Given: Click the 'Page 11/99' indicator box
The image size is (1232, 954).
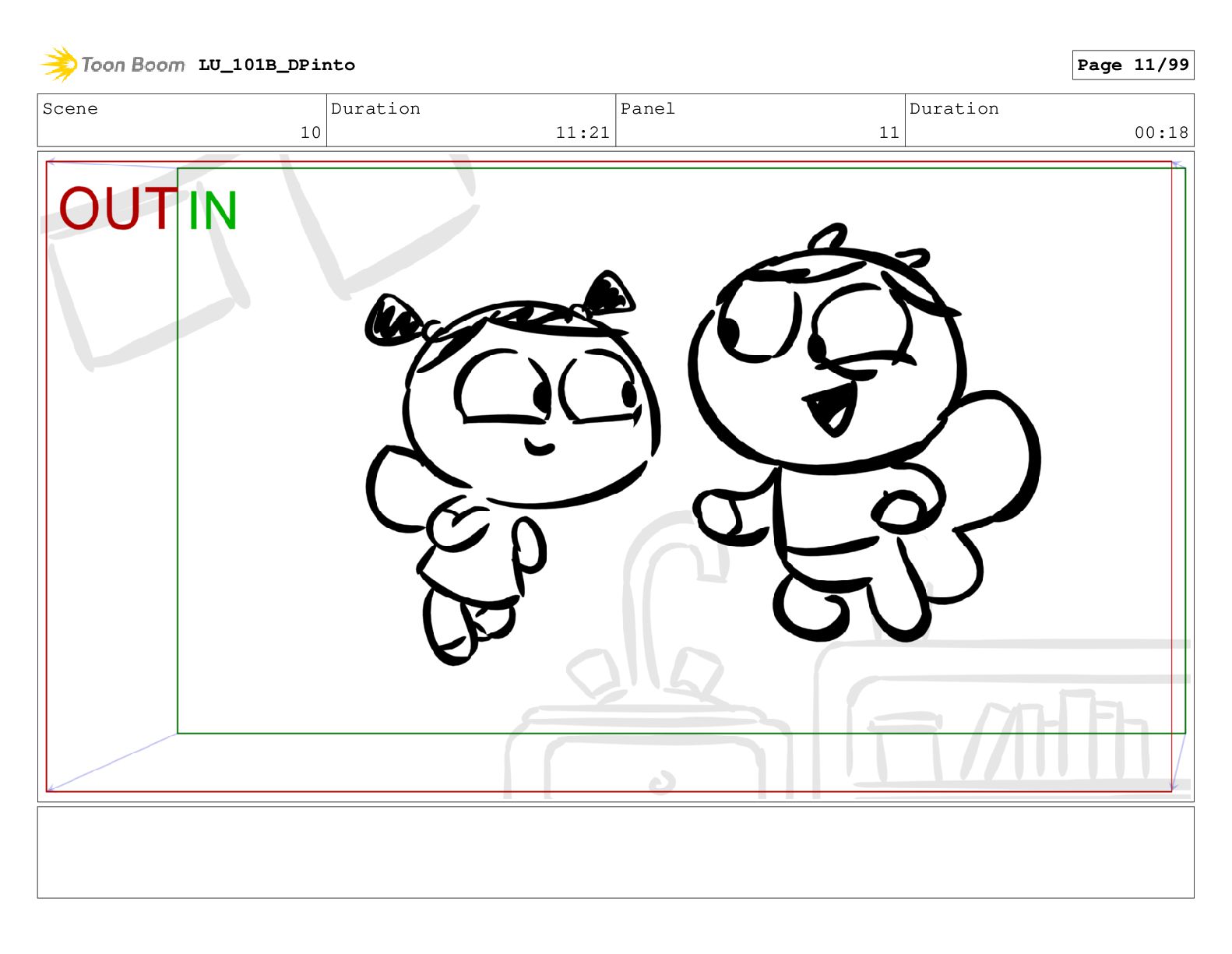Looking at the screenshot, I should click(x=1132, y=65).
